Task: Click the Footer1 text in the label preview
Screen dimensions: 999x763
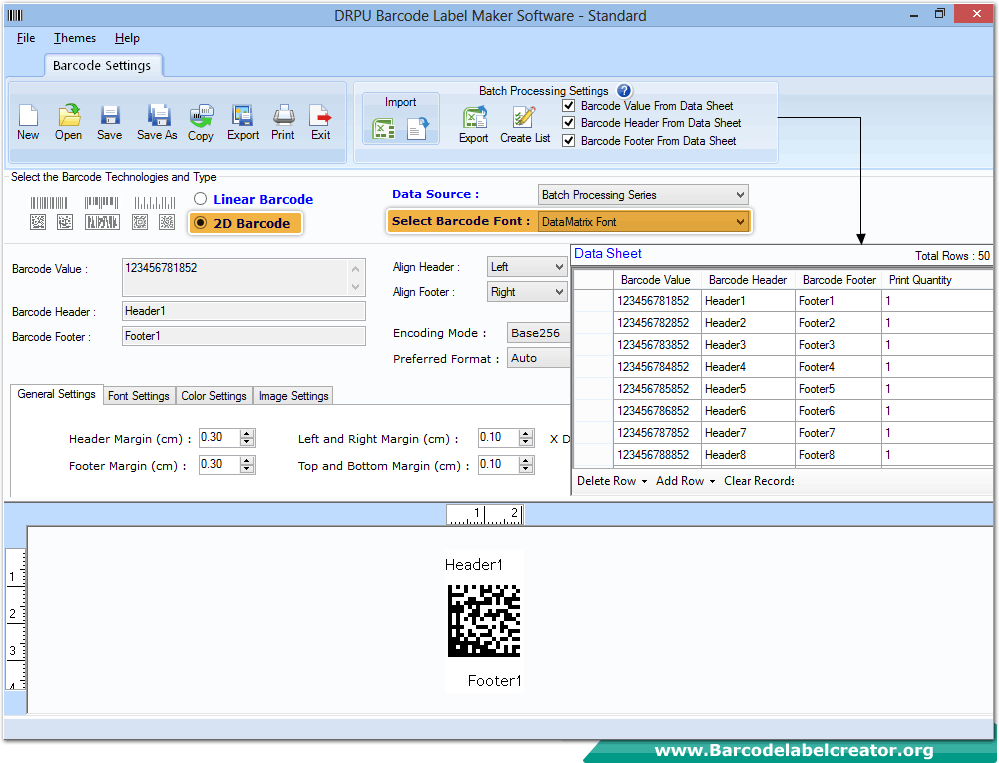Action: coord(494,681)
